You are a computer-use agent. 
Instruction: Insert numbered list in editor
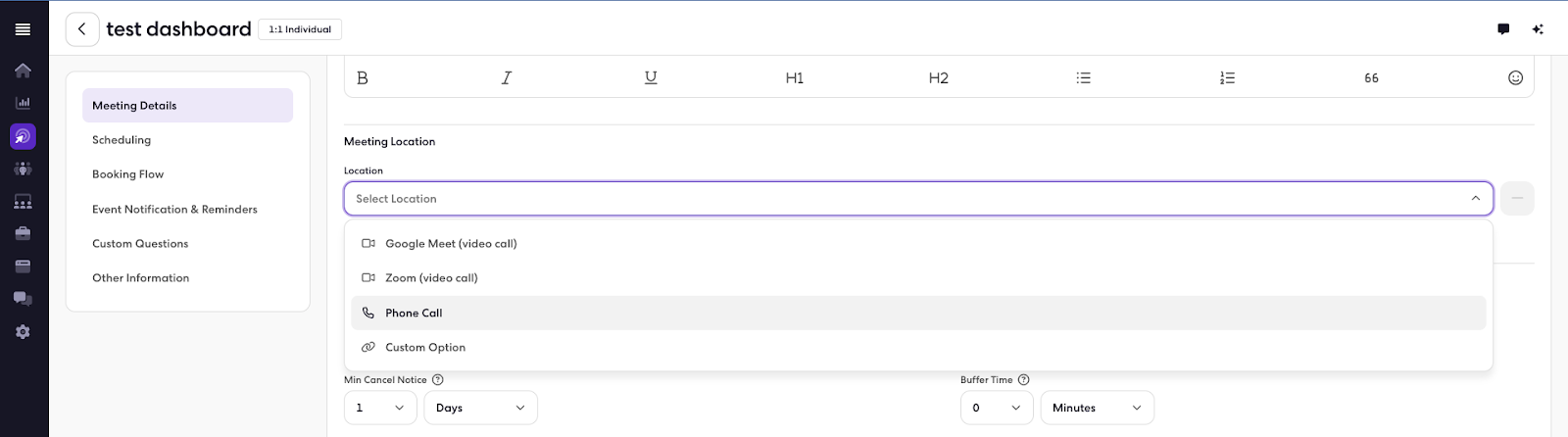click(x=1227, y=78)
